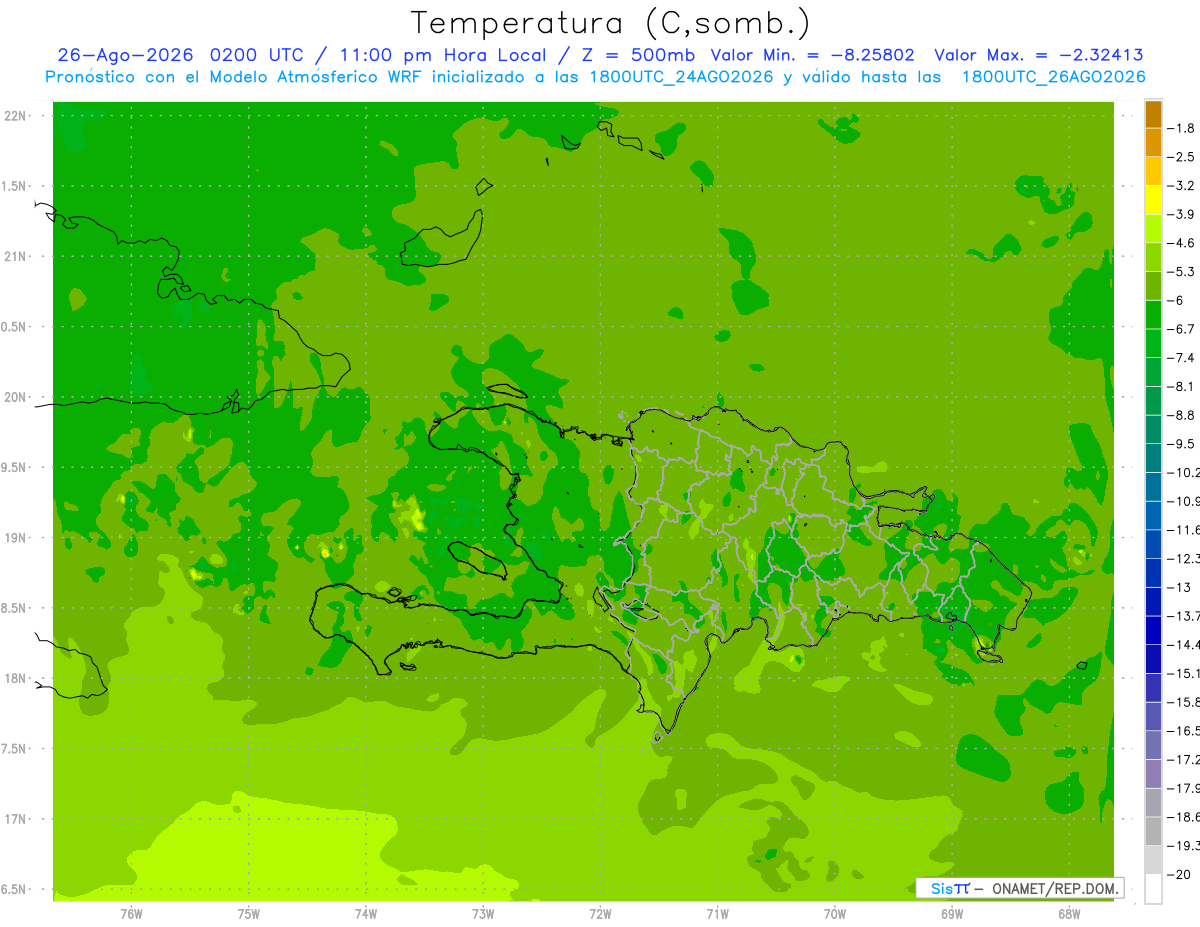Click the "-20" colorbar label
This screenshot has height=927, width=1200.
pyautogui.click(x=1180, y=875)
